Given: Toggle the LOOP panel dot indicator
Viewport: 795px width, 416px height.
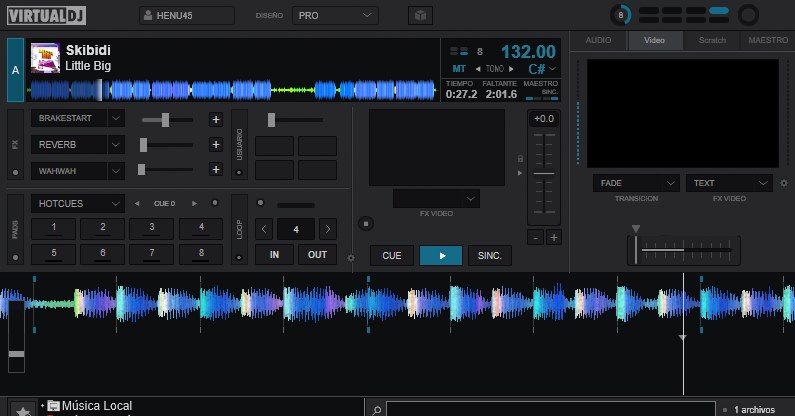Looking at the screenshot, I should pyautogui.click(x=239, y=257).
